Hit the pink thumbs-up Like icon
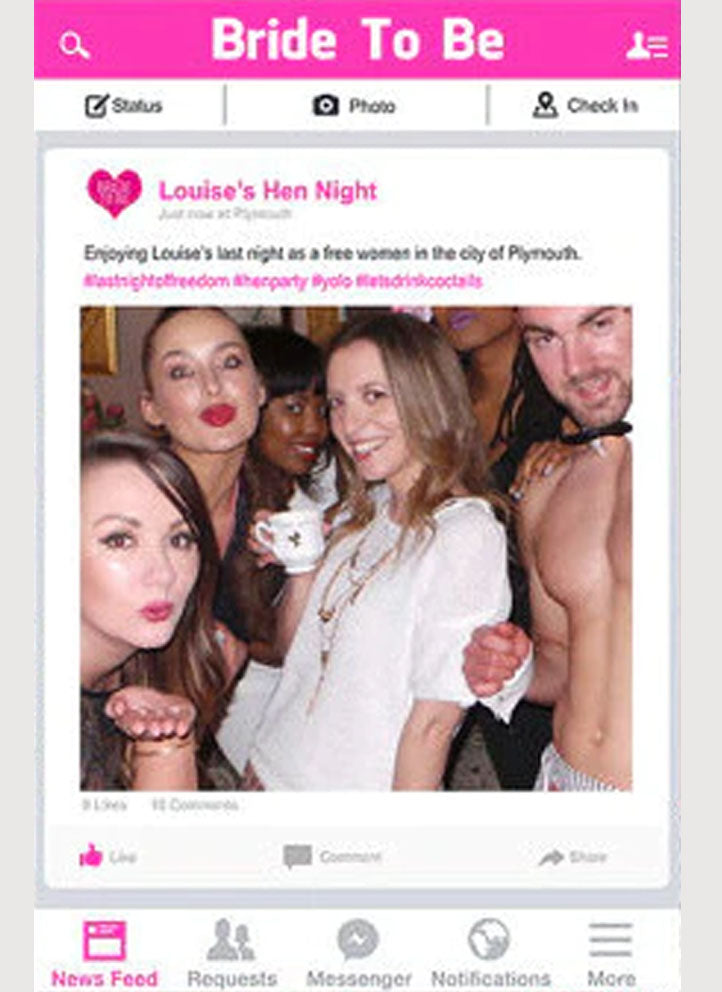Viewport: 722px width, 992px height. click(x=91, y=855)
